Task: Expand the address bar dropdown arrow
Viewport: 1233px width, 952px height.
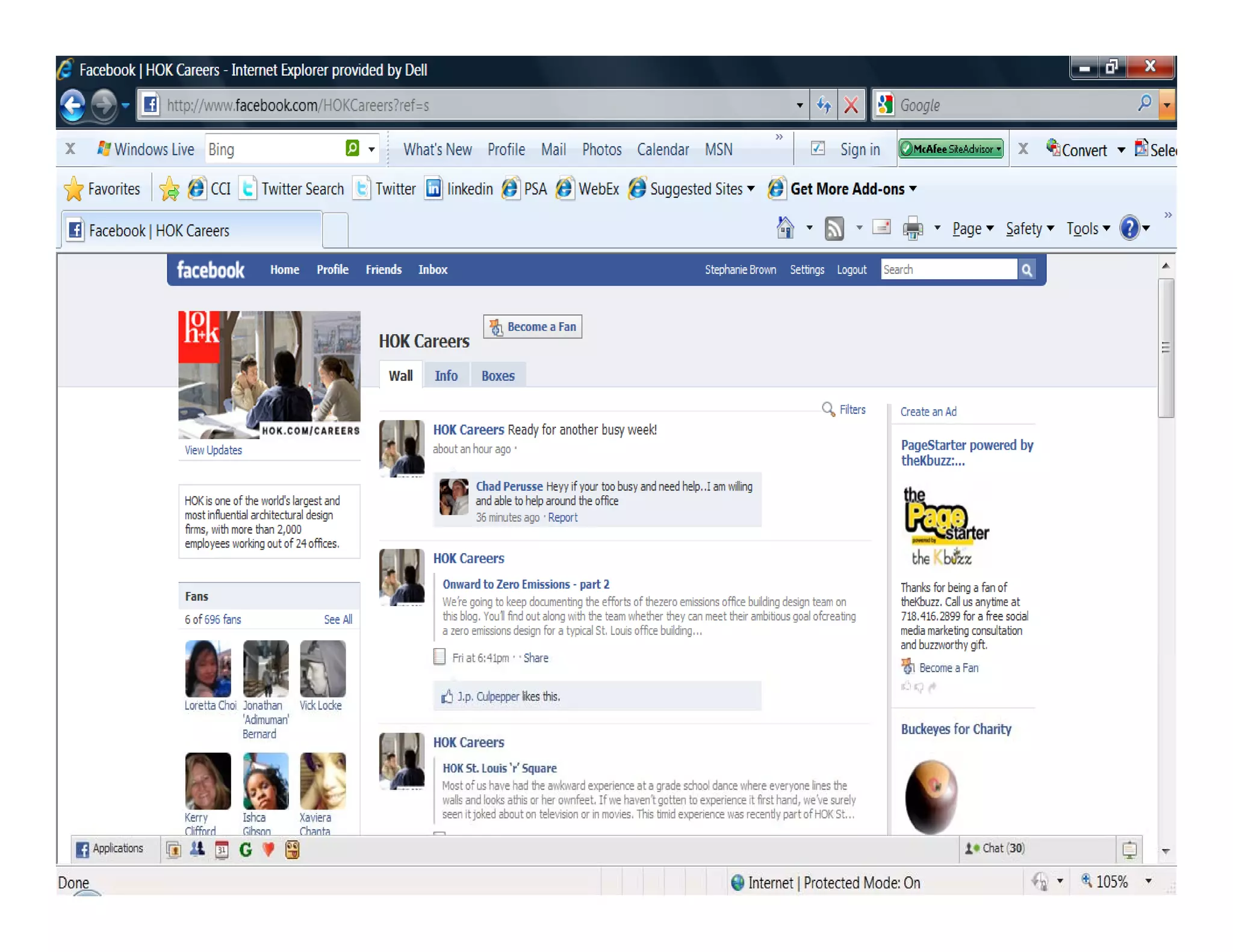Action: point(799,105)
